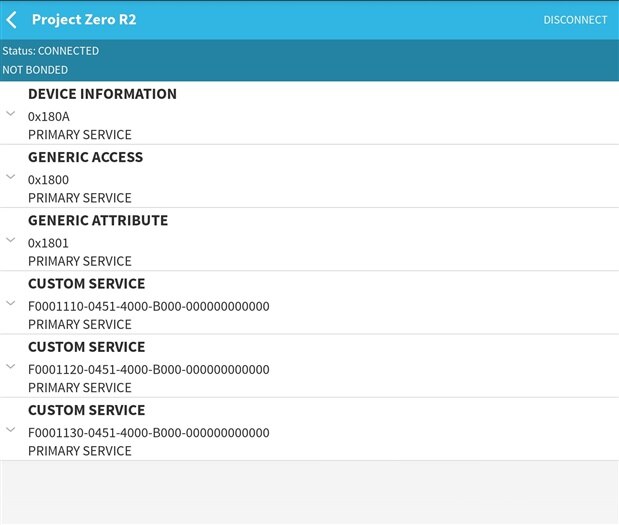The height and width of the screenshot is (525, 619).
Task: Expand chevron for custom service F0001110
Action: pyautogui.click(x=11, y=303)
